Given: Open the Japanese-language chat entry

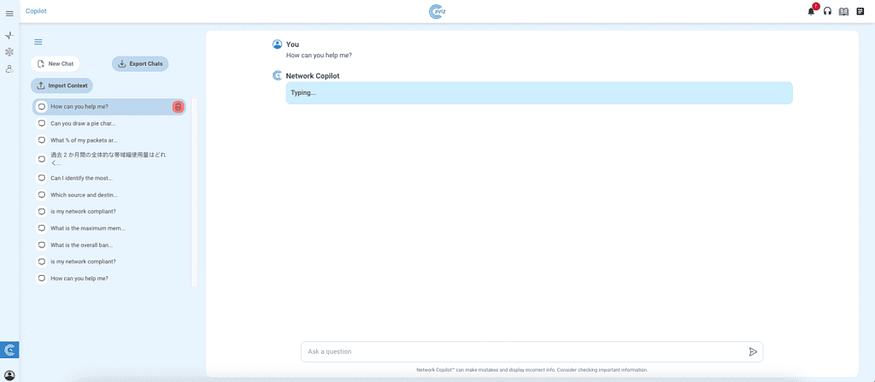Looking at the screenshot, I should tap(109, 159).
